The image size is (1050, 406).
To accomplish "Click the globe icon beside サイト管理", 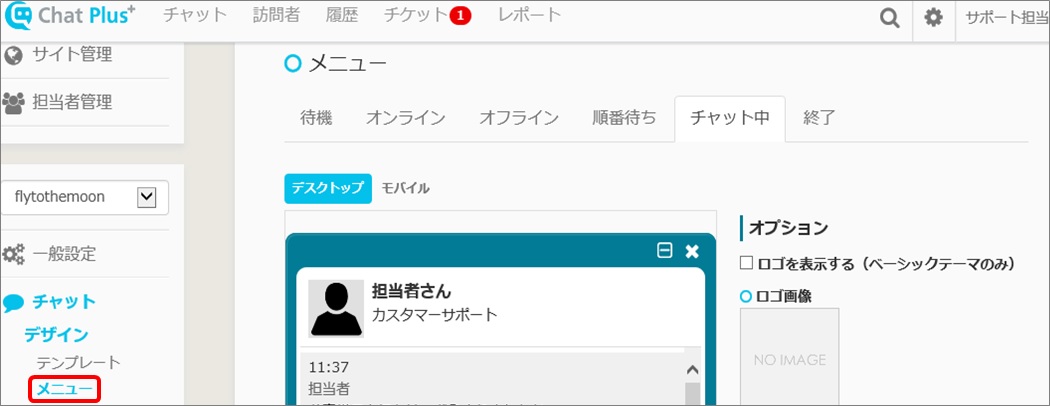I will coord(13,55).
